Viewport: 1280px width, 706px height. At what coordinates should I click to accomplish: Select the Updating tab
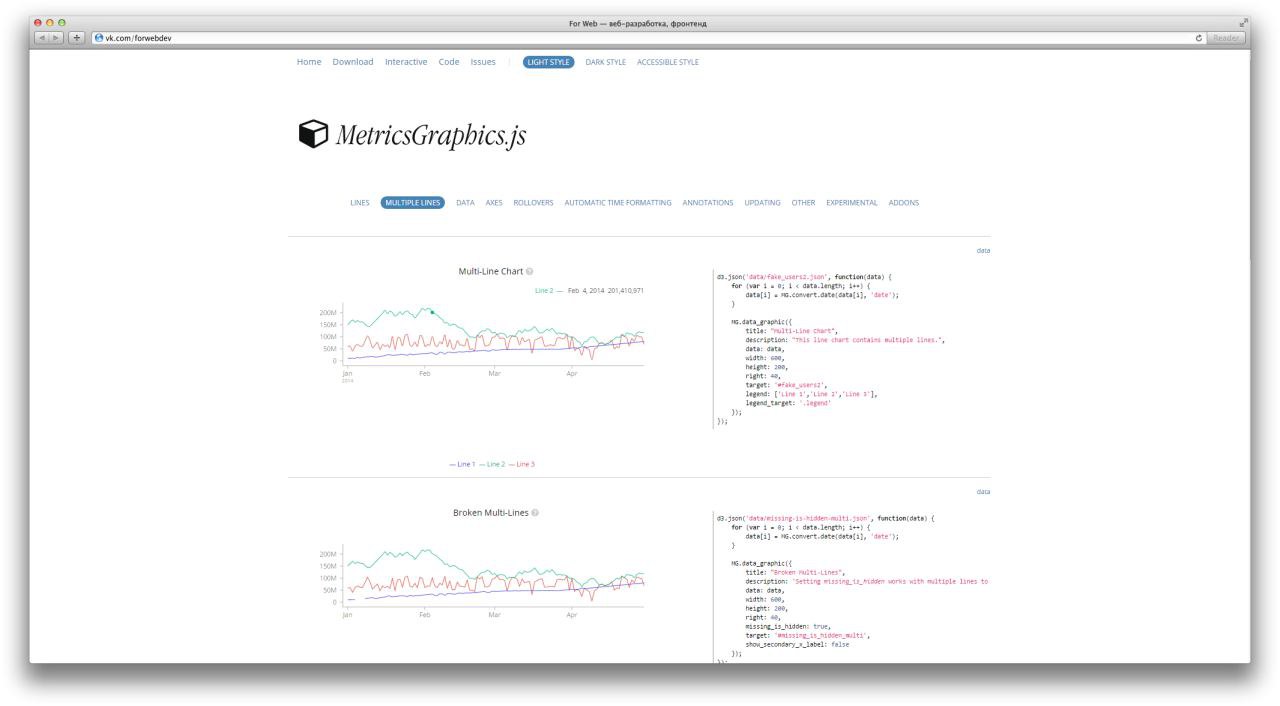763,203
